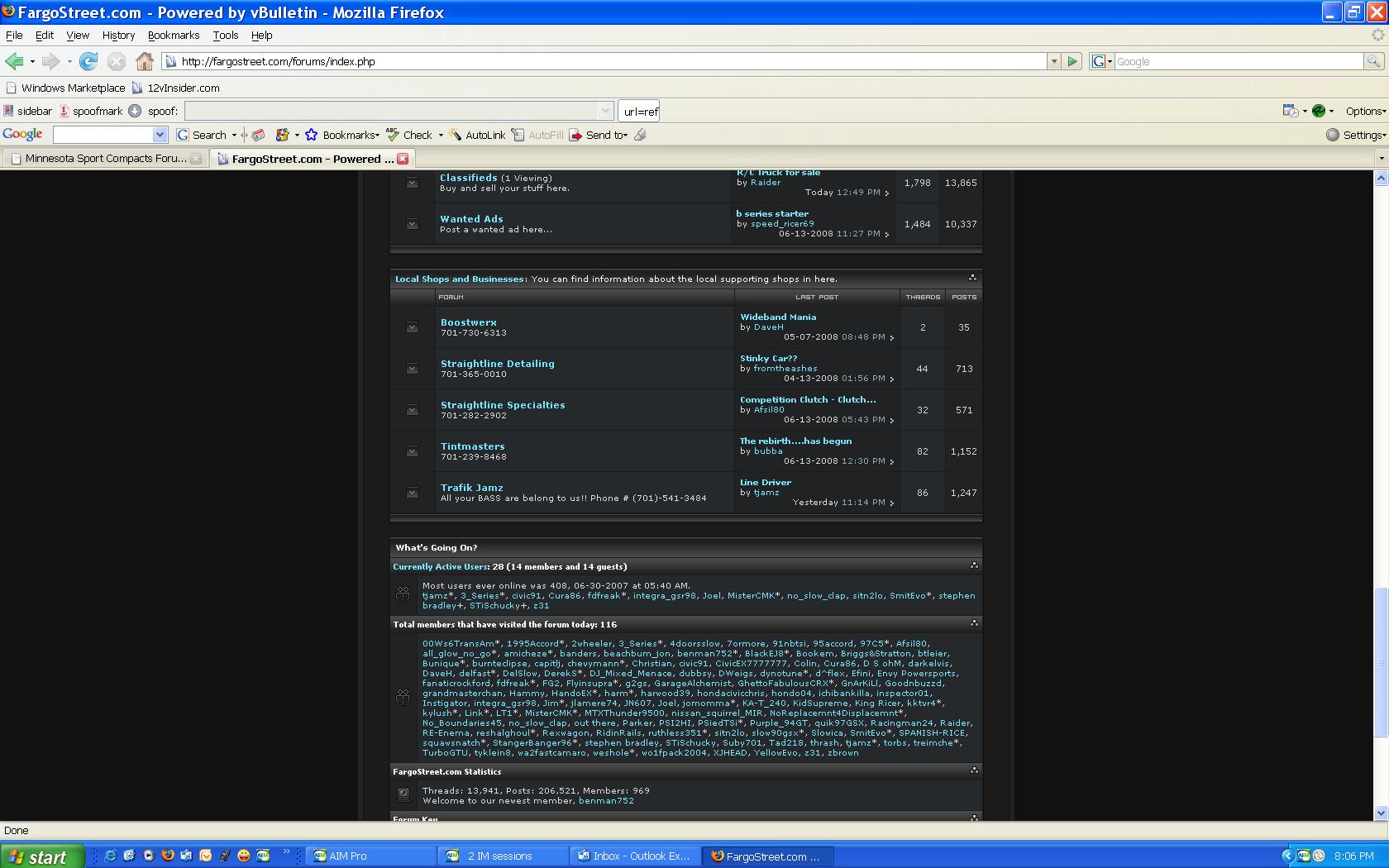Open the Trafik Jamz forum link
1389x868 pixels.
[x=472, y=488]
